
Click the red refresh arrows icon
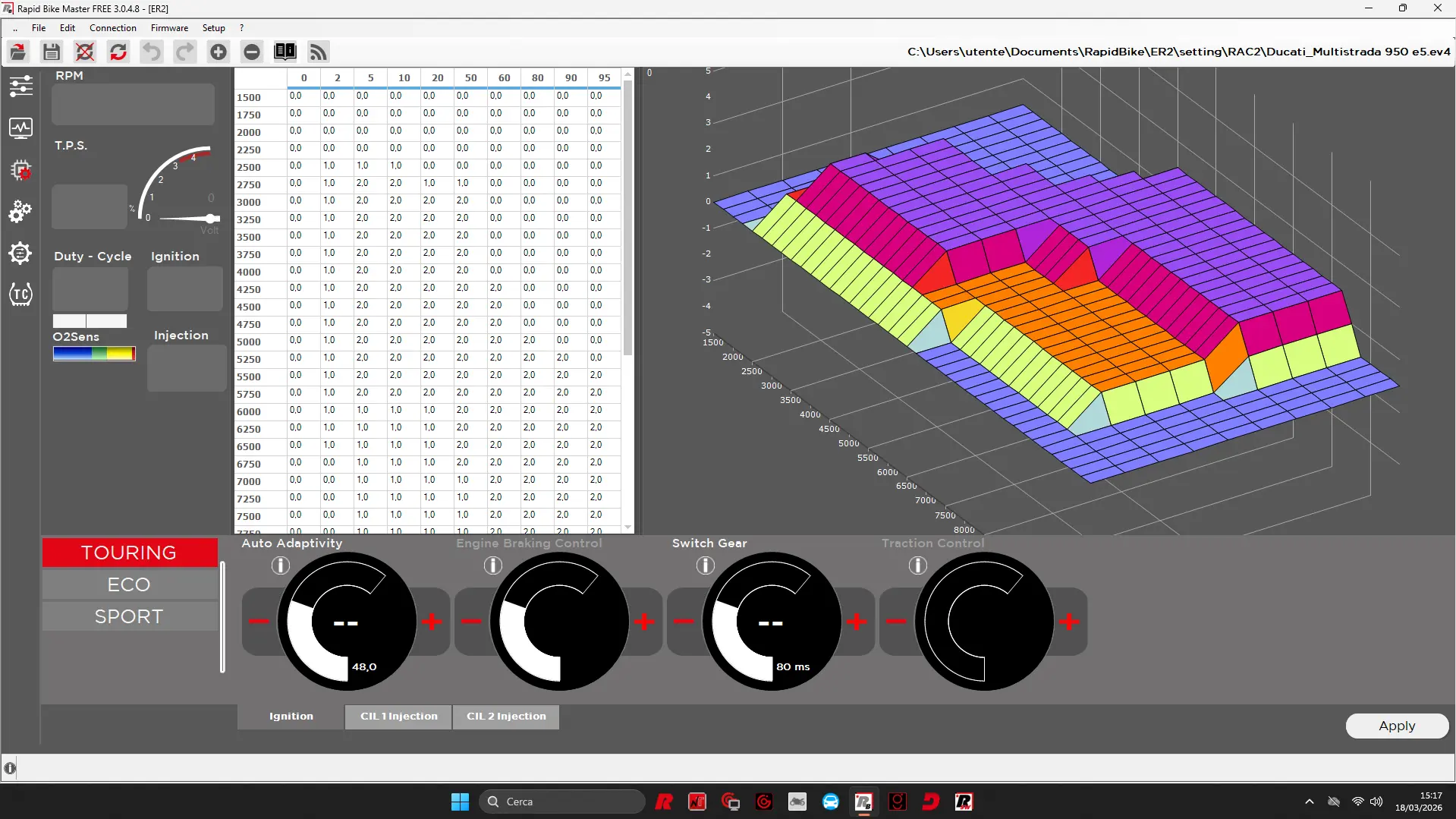click(x=118, y=52)
